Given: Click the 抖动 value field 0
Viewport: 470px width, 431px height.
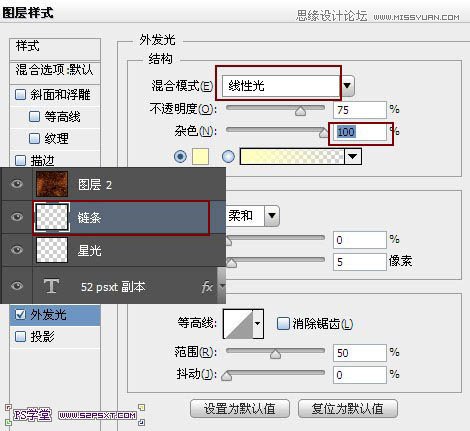Looking at the screenshot, I should click(360, 375).
